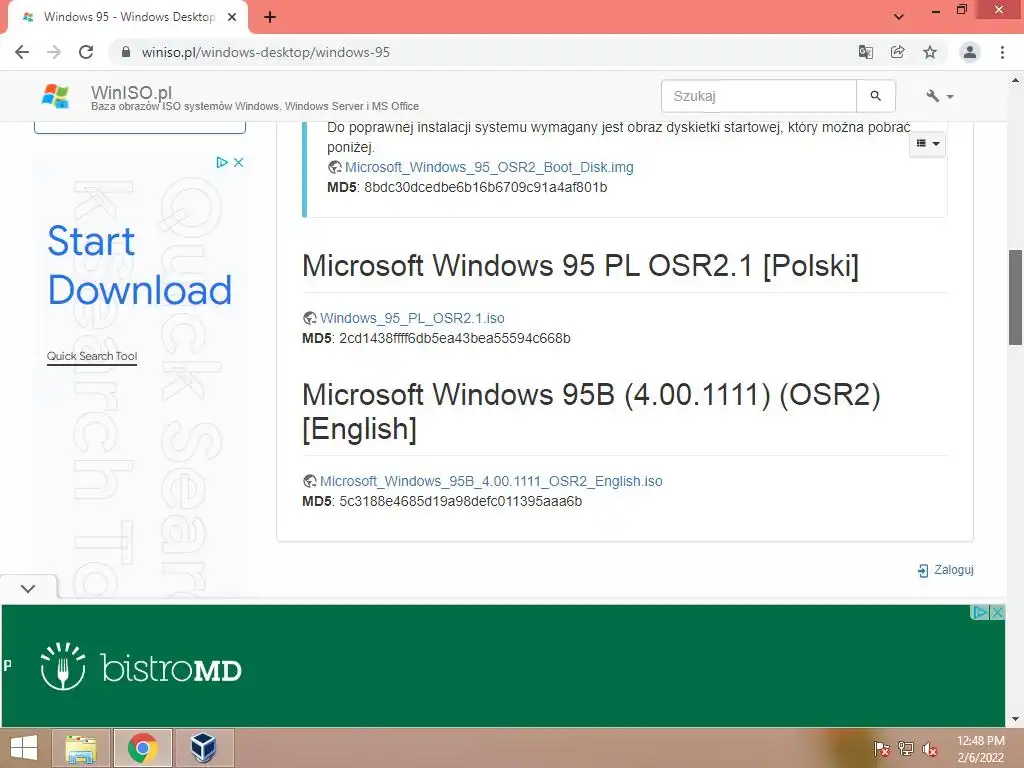Screen dimensions: 1024x768
Task: Click heading Microsoft Windows 95B (4.00.1111) (OSR2)
Action: [x=592, y=394]
